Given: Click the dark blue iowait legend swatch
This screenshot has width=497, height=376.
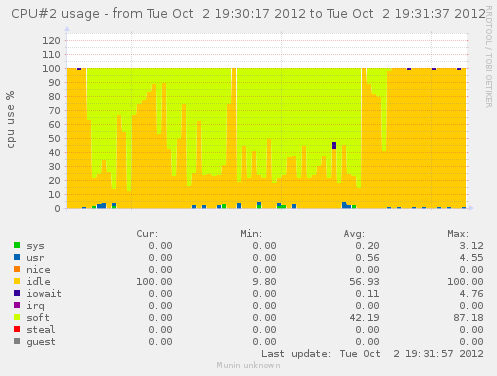Looking at the screenshot, I should tap(17, 293).
